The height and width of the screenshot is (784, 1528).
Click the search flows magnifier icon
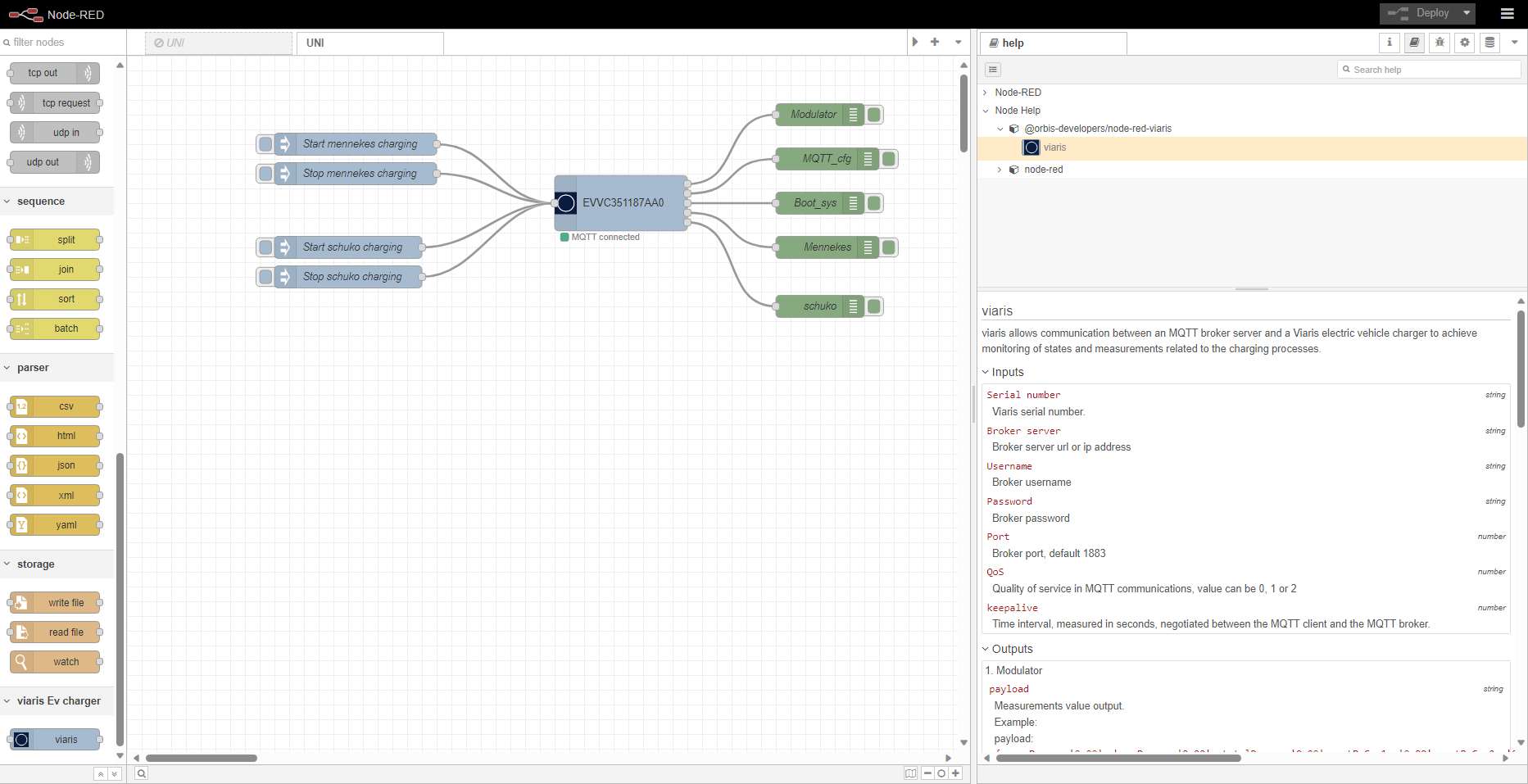[141, 773]
